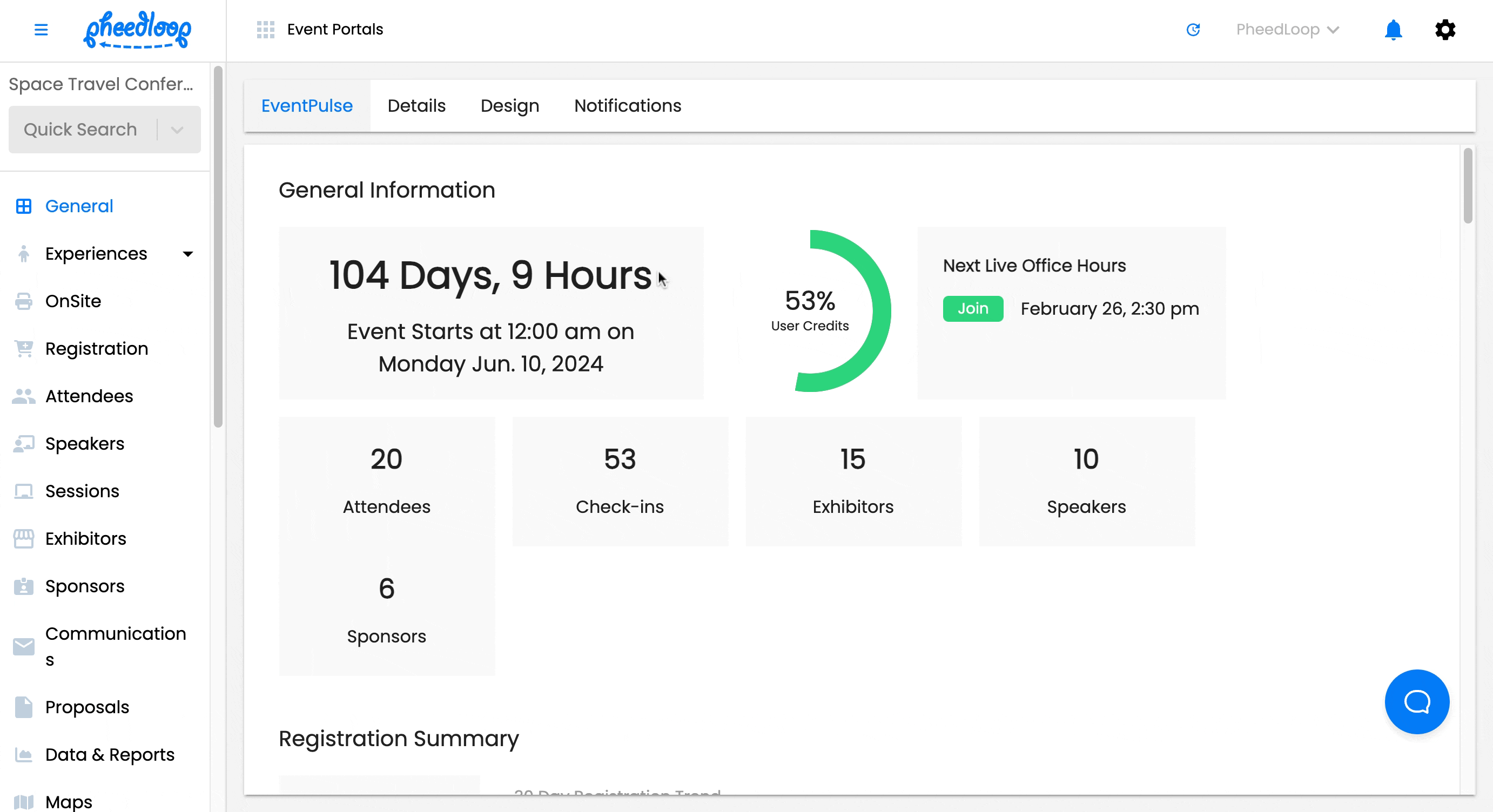This screenshot has width=1493, height=812.
Task: Open the Quick Search dropdown chevron
Action: 177,130
